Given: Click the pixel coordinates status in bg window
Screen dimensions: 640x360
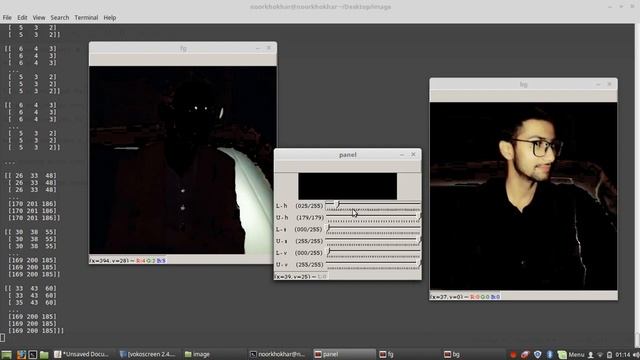Looking at the screenshot, I should click(465, 297).
